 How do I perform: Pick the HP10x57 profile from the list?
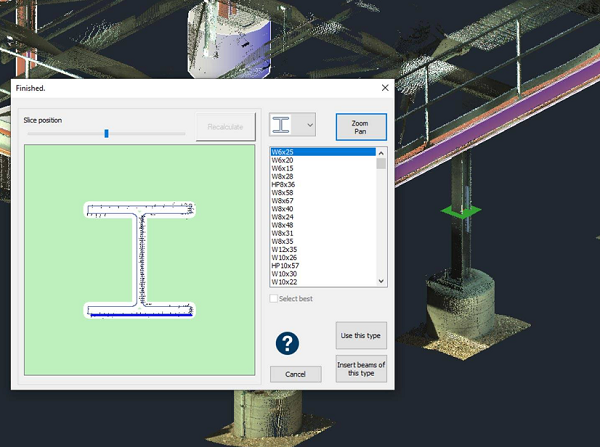coord(288,265)
